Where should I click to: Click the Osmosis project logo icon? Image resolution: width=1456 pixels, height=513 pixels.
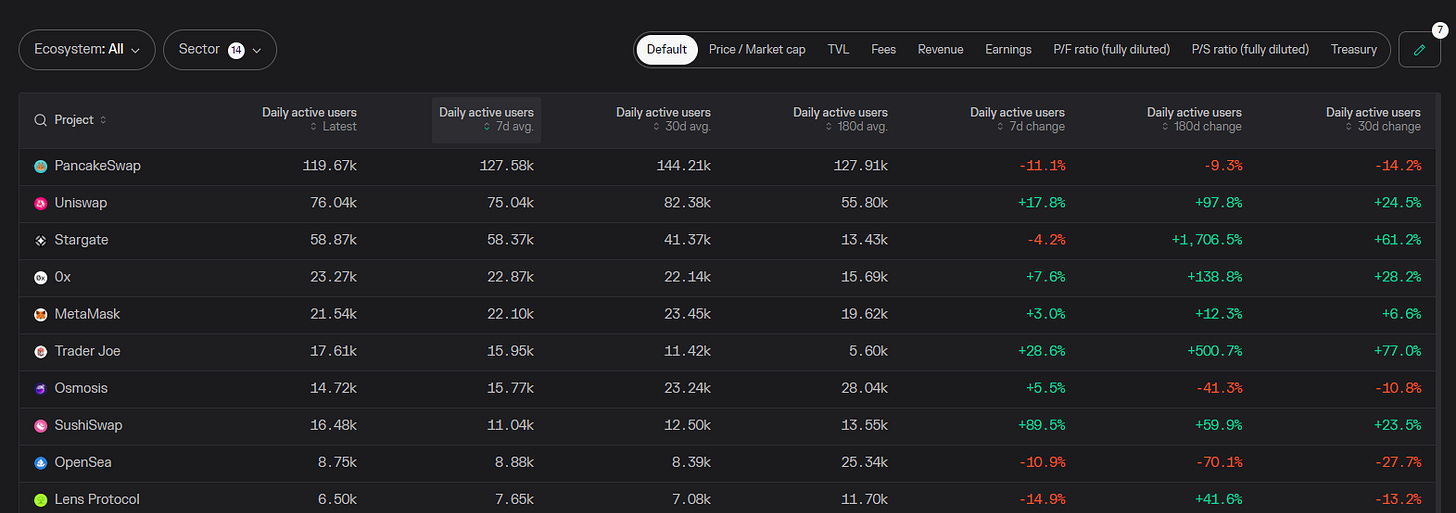41,388
